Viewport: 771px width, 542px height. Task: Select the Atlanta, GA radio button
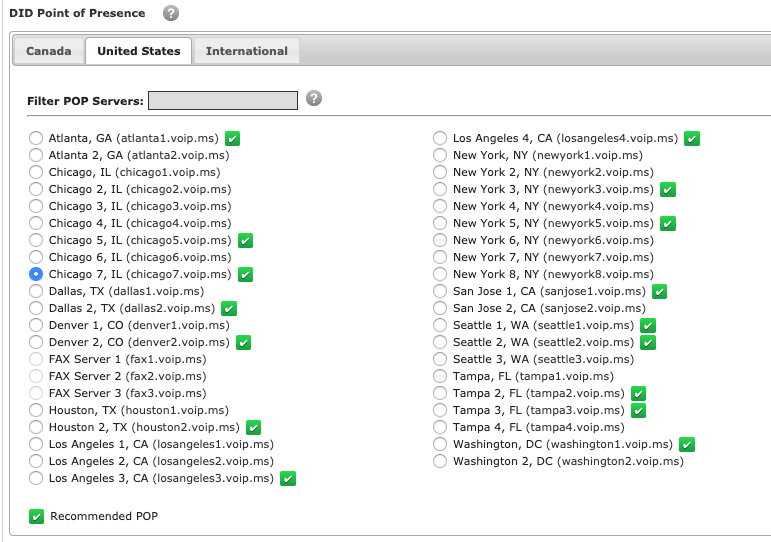pyautogui.click(x=36, y=138)
